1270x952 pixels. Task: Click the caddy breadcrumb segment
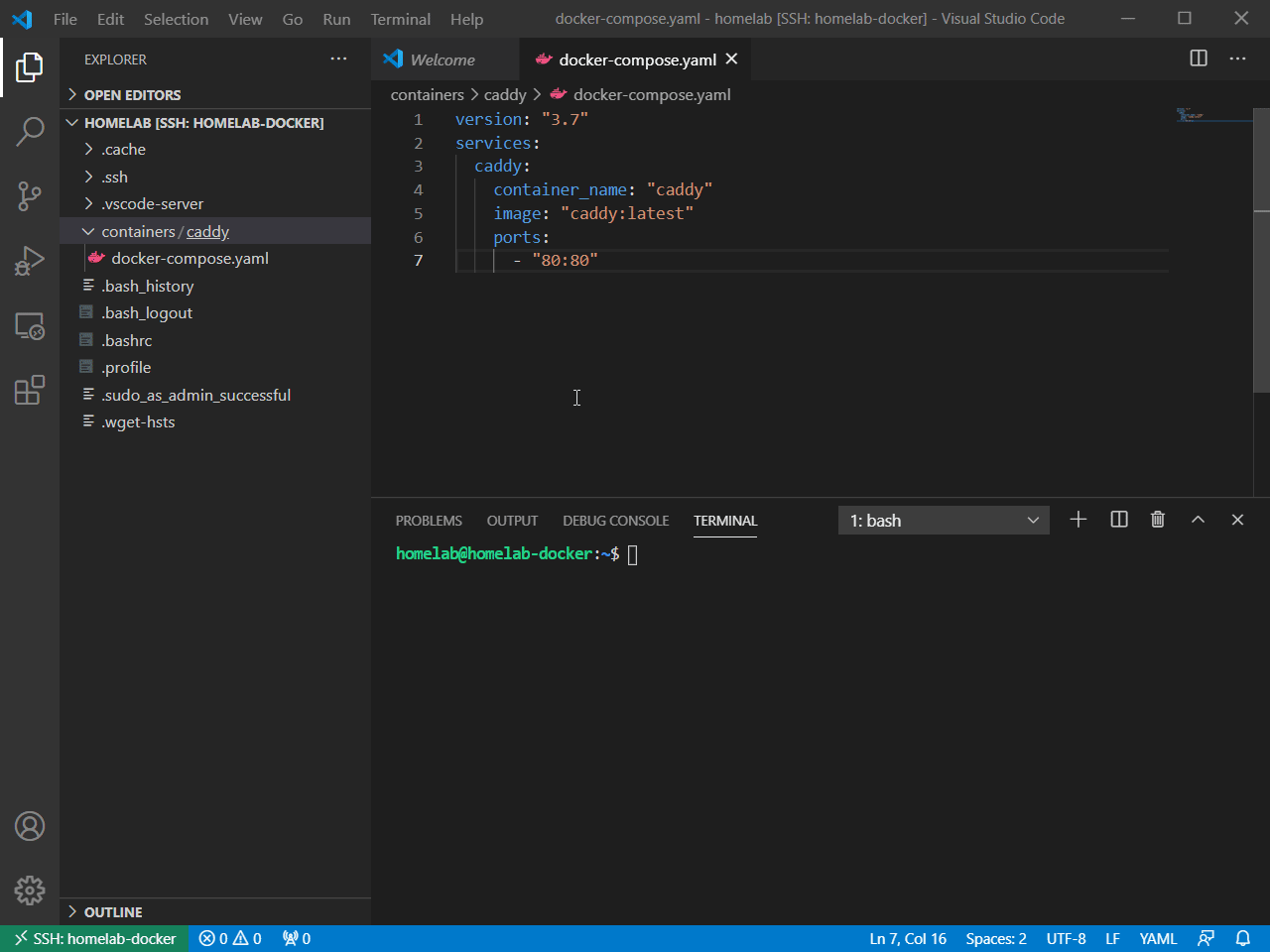[505, 95]
